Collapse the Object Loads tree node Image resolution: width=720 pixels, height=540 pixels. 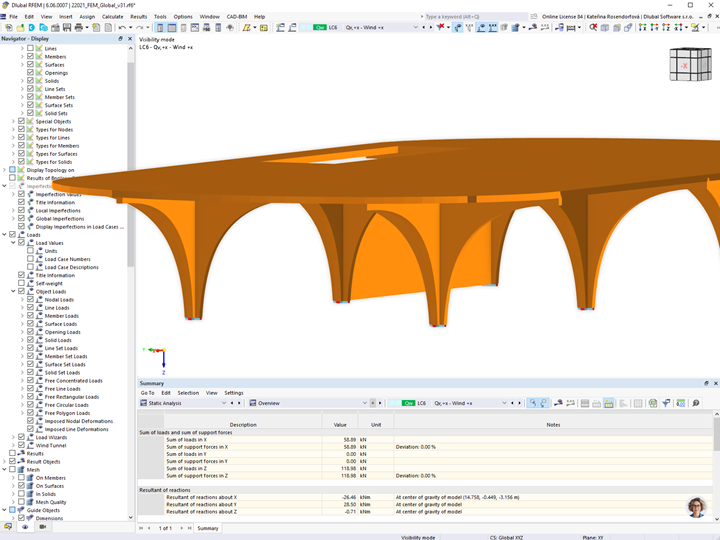(x=13, y=291)
